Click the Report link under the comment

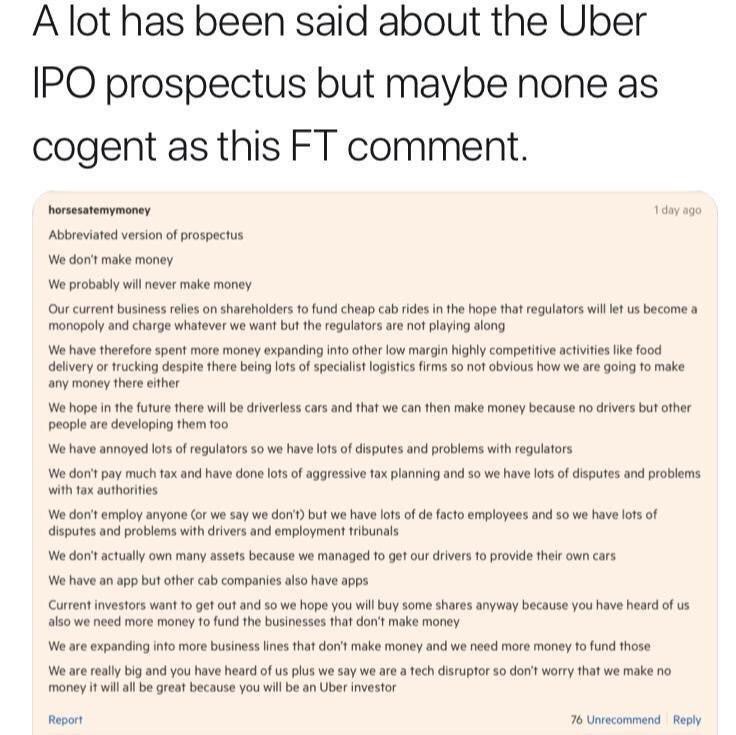65,719
